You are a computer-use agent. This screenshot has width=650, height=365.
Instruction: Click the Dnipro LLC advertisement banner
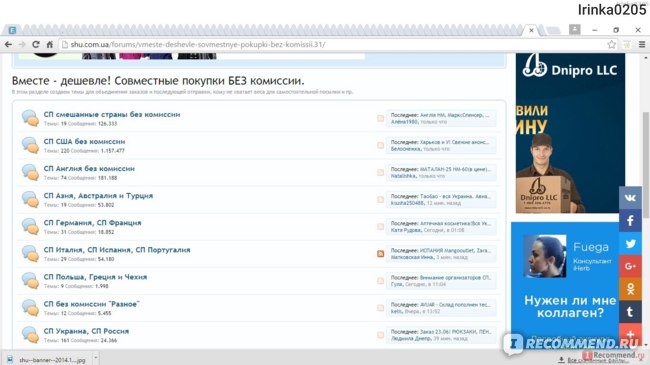point(570,133)
